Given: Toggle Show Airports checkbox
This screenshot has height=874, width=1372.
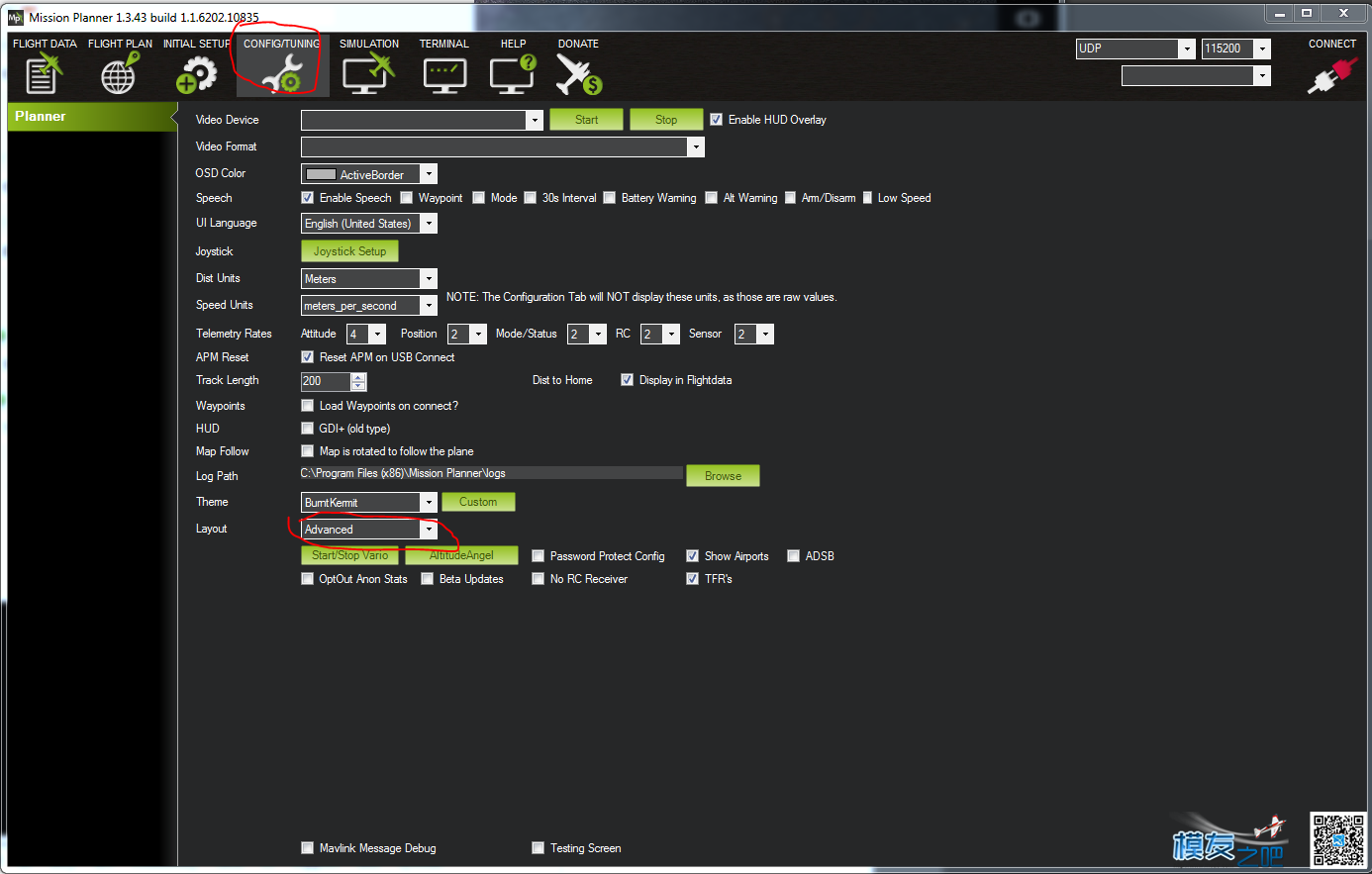Looking at the screenshot, I should click(x=692, y=556).
